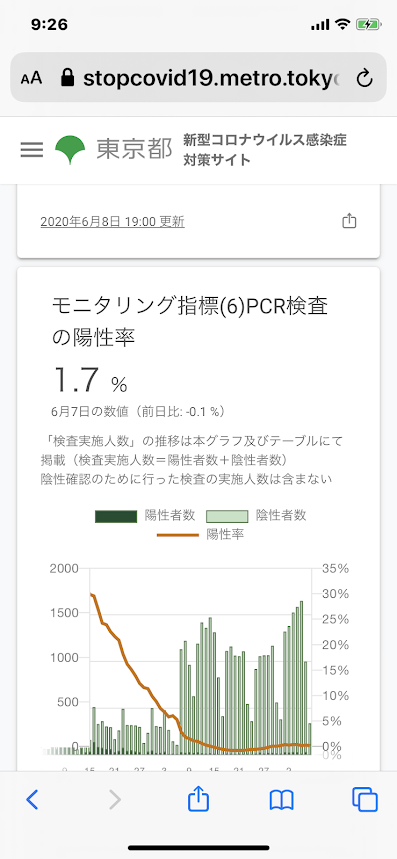Open Safari tabs overview icon
Viewport: 397px width, 859px height.
[365, 799]
